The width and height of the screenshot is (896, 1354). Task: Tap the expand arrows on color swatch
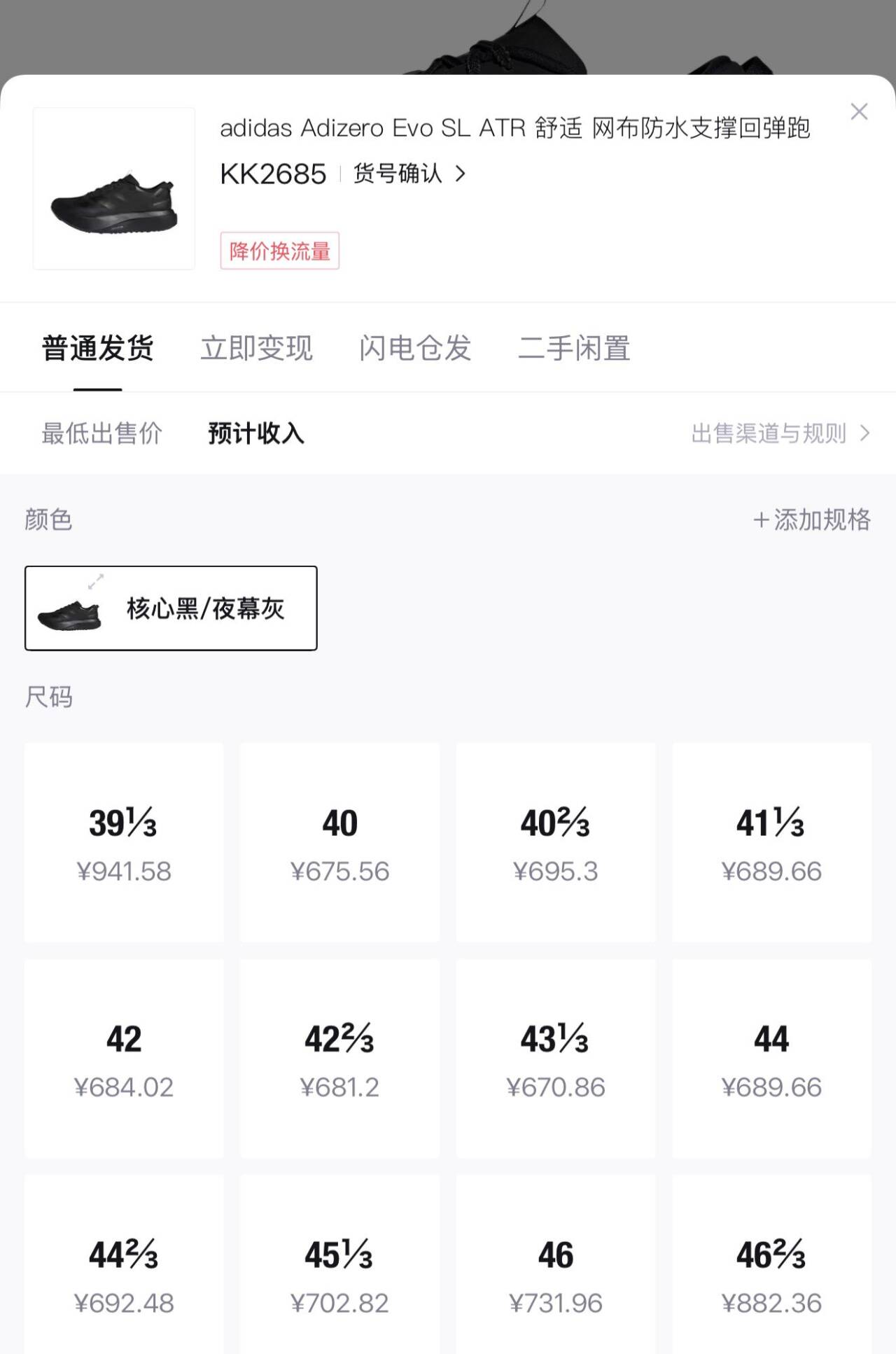(x=96, y=581)
